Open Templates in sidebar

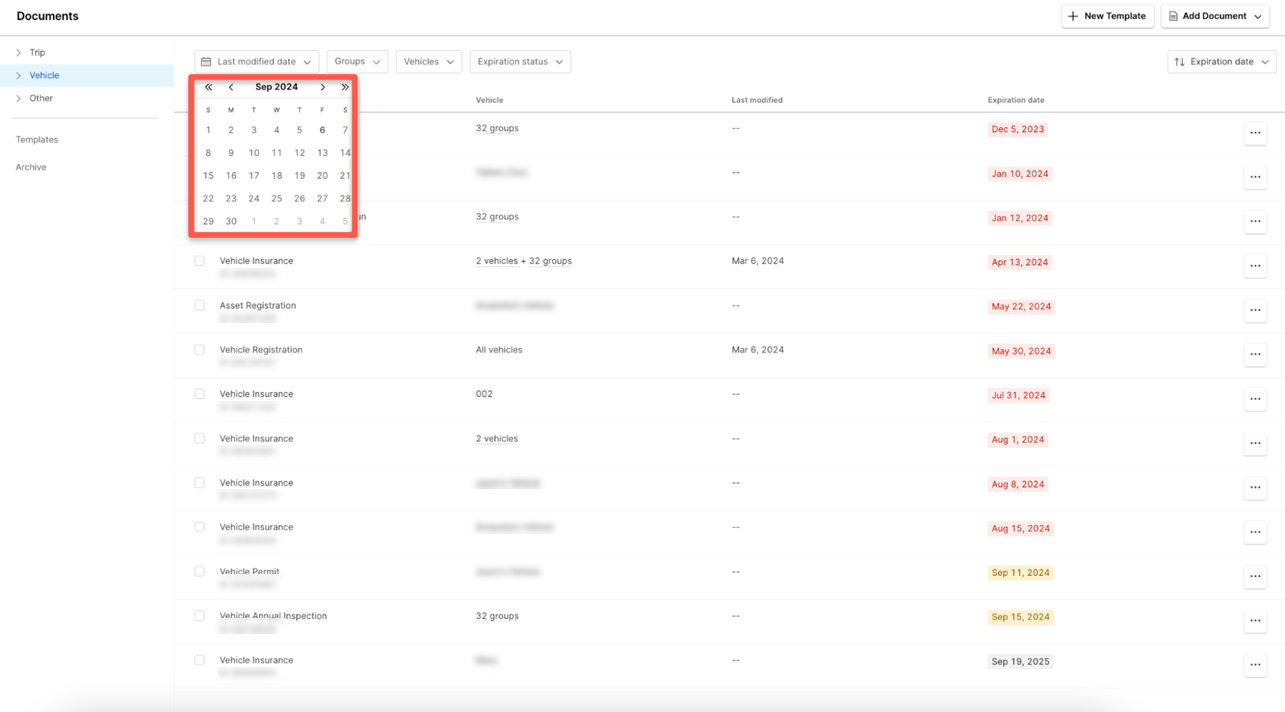37,140
